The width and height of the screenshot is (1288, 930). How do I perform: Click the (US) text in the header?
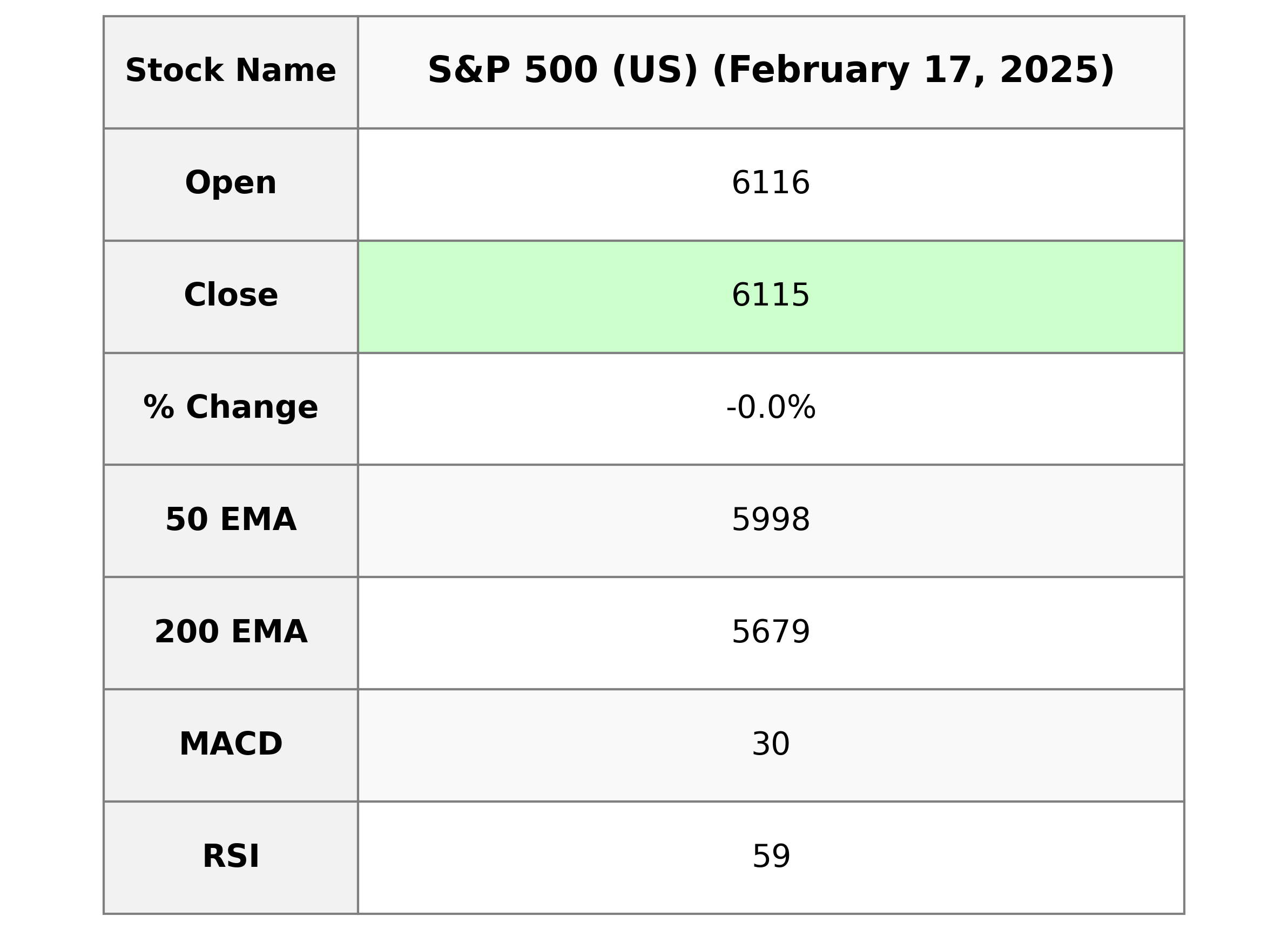[x=654, y=70]
